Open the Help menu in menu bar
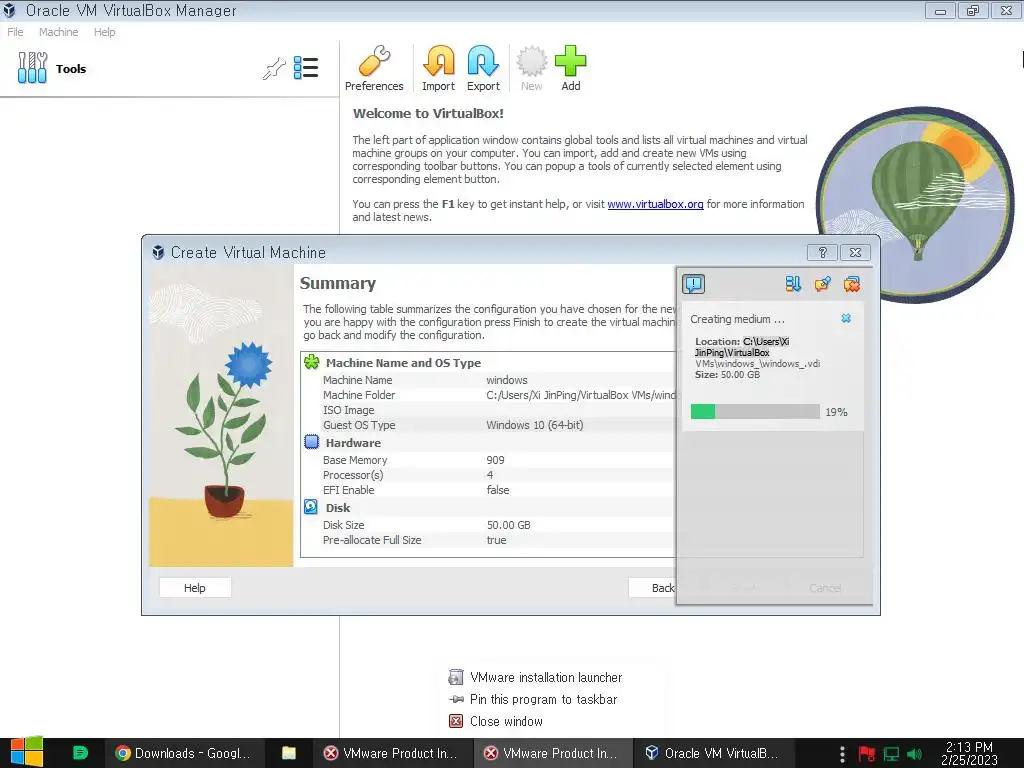 click(x=104, y=32)
